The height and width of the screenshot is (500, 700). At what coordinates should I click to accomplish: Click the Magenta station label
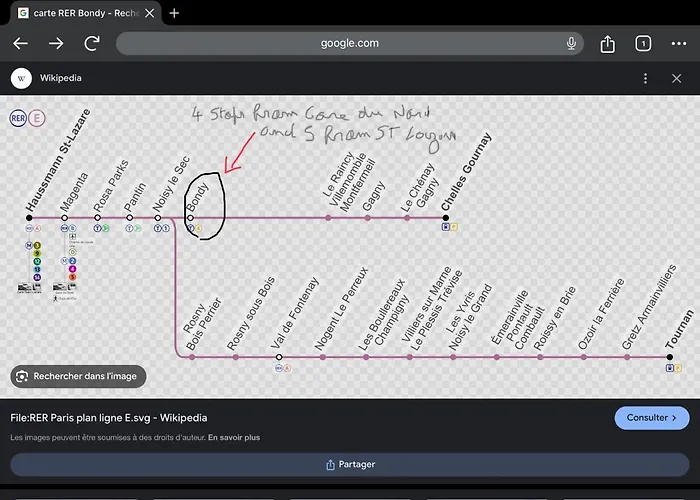(x=74, y=192)
